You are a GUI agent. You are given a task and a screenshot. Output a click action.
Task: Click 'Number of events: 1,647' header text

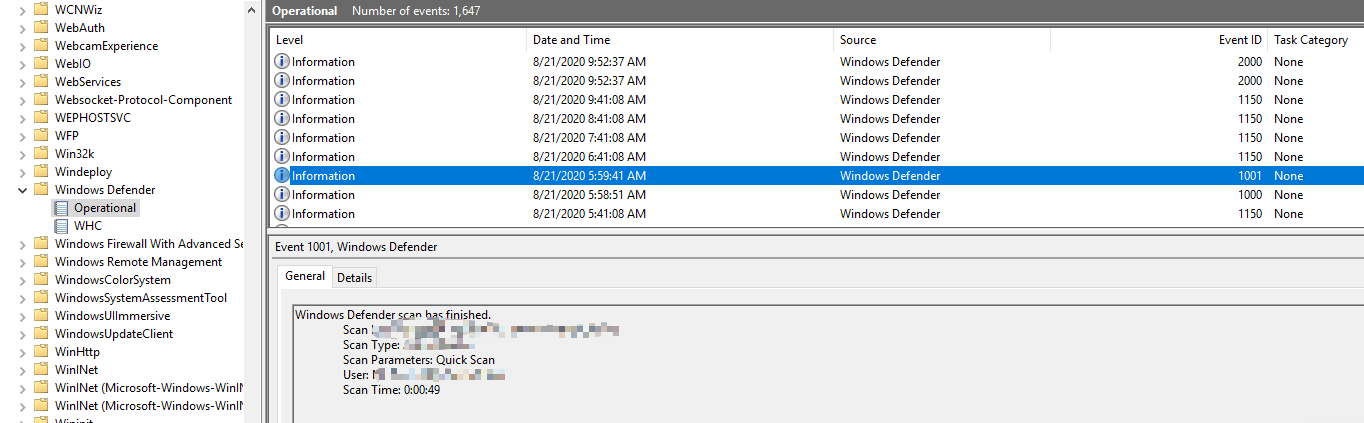click(414, 10)
